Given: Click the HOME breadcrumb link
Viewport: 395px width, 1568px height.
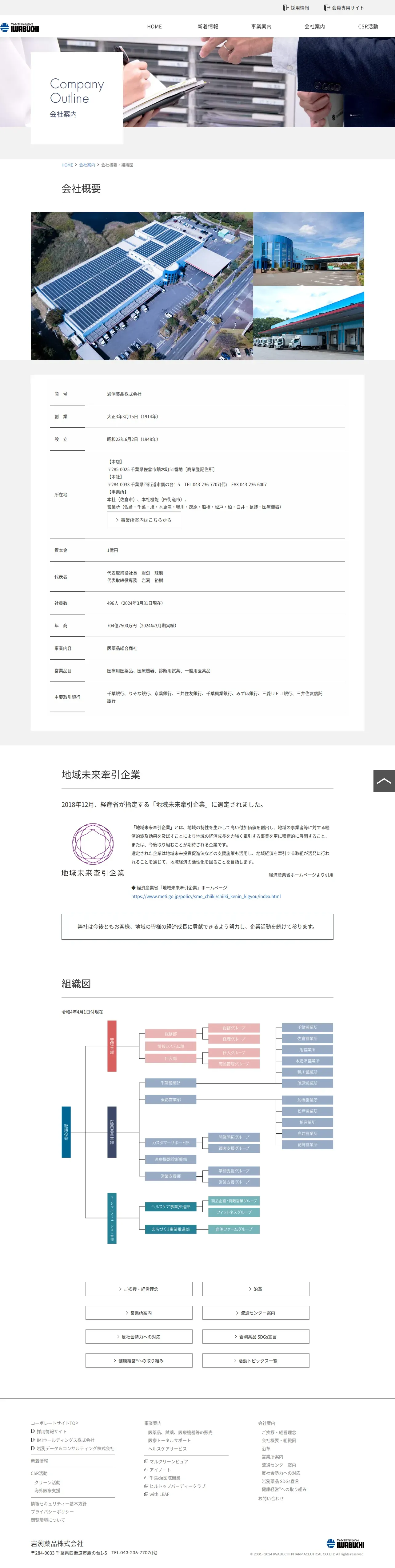Looking at the screenshot, I should tap(67, 165).
